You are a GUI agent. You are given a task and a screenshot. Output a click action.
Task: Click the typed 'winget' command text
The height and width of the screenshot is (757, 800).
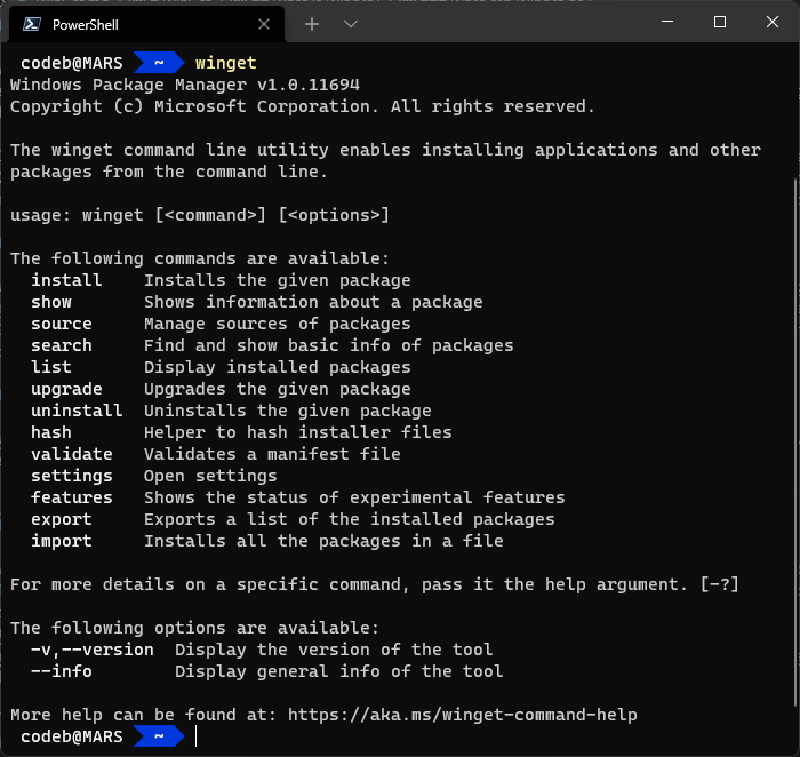[225, 63]
